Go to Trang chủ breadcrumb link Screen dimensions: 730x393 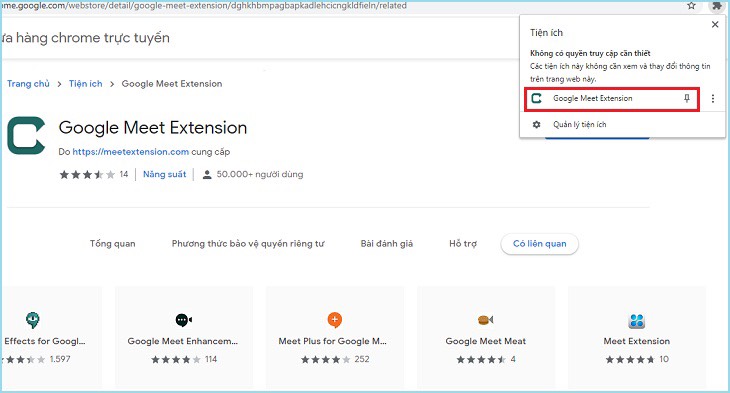click(x=28, y=84)
